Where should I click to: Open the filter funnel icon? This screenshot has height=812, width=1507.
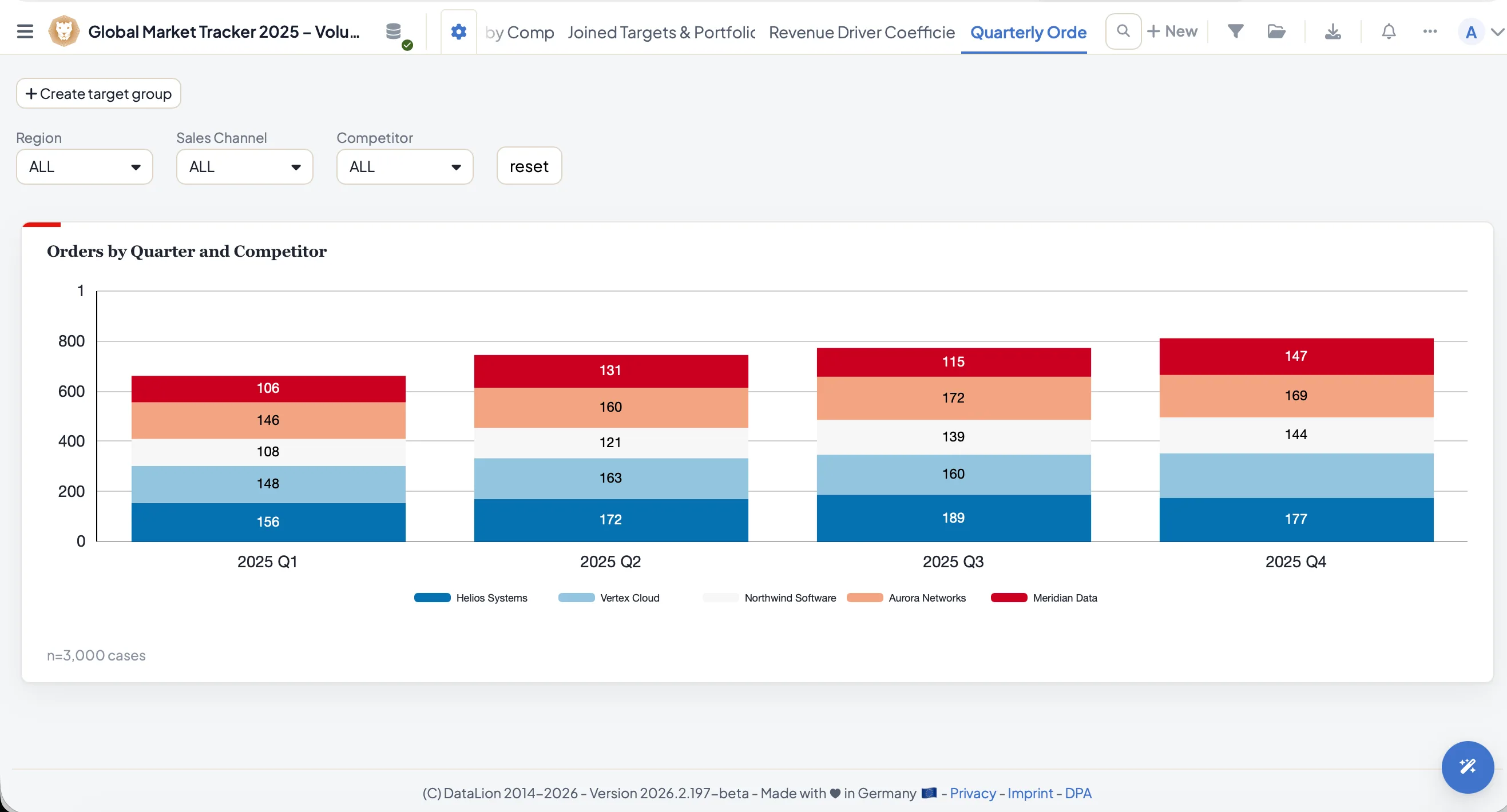click(1235, 31)
